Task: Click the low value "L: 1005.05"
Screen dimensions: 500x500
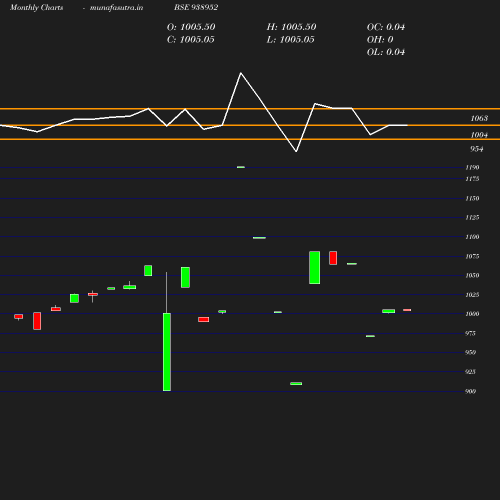Action: [290, 39]
